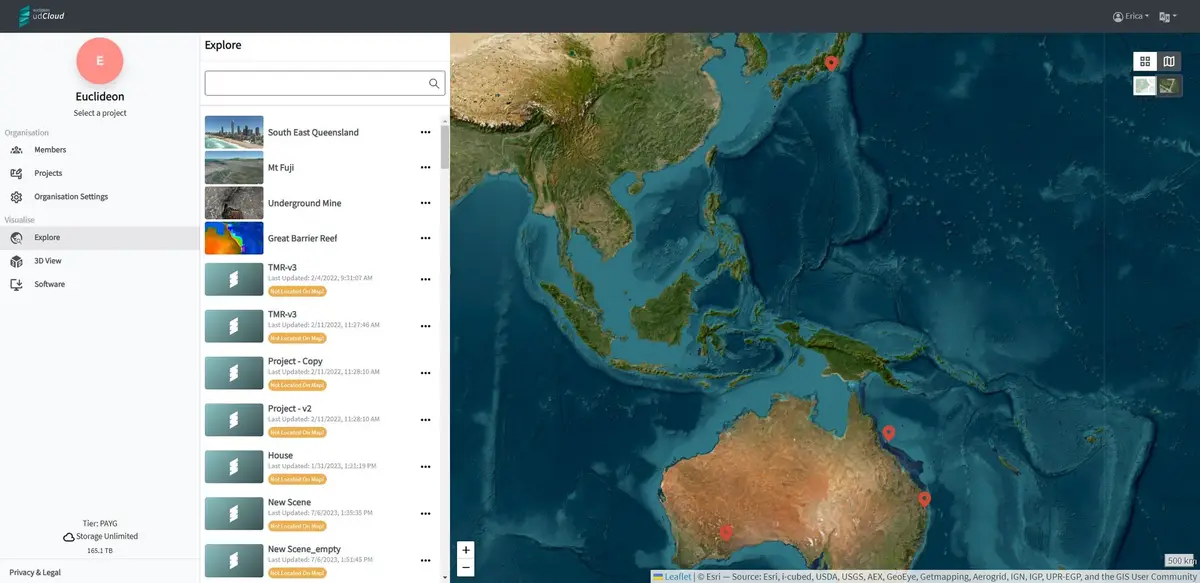Select the South East Queensland title
This screenshot has height=583, width=1200.
[x=313, y=132]
